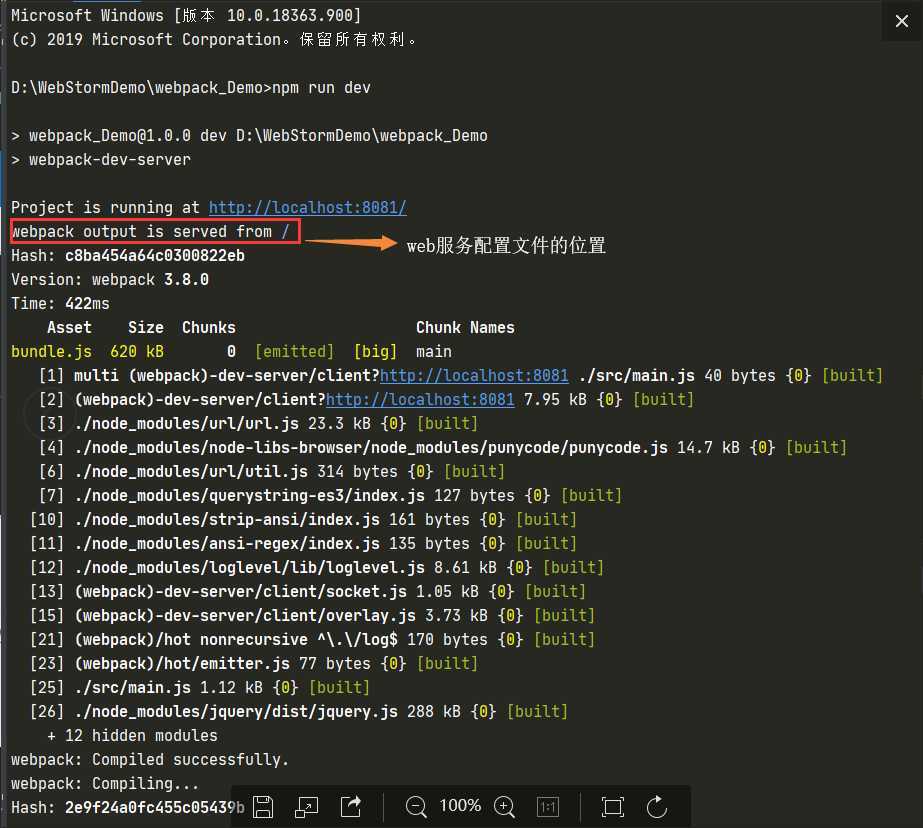This screenshot has height=828, width=923.
Task: Click the first Hash value c8ba454a64c0300822eb
Action: tap(155, 255)
